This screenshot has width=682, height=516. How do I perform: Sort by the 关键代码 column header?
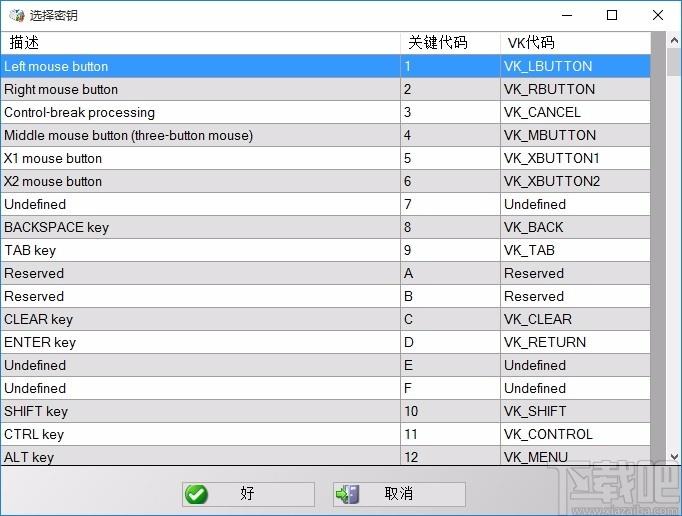pyautogui.click(x=450, y=43)
